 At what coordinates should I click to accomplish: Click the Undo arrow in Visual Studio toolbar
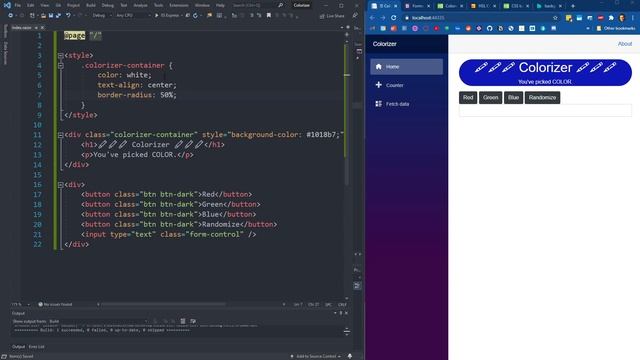(x=68, y=16)
